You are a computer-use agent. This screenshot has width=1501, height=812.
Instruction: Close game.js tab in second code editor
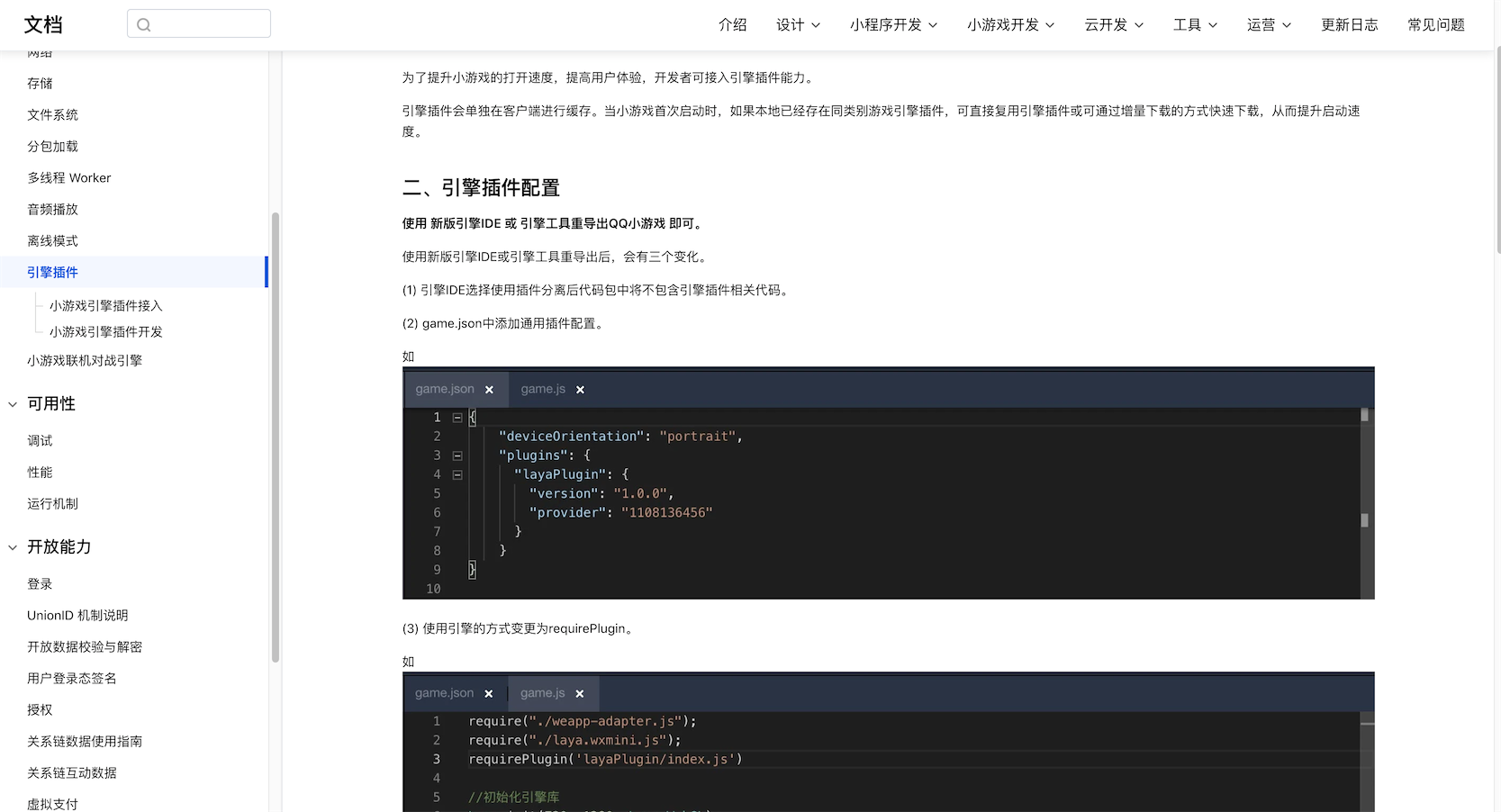pos(580,694)
